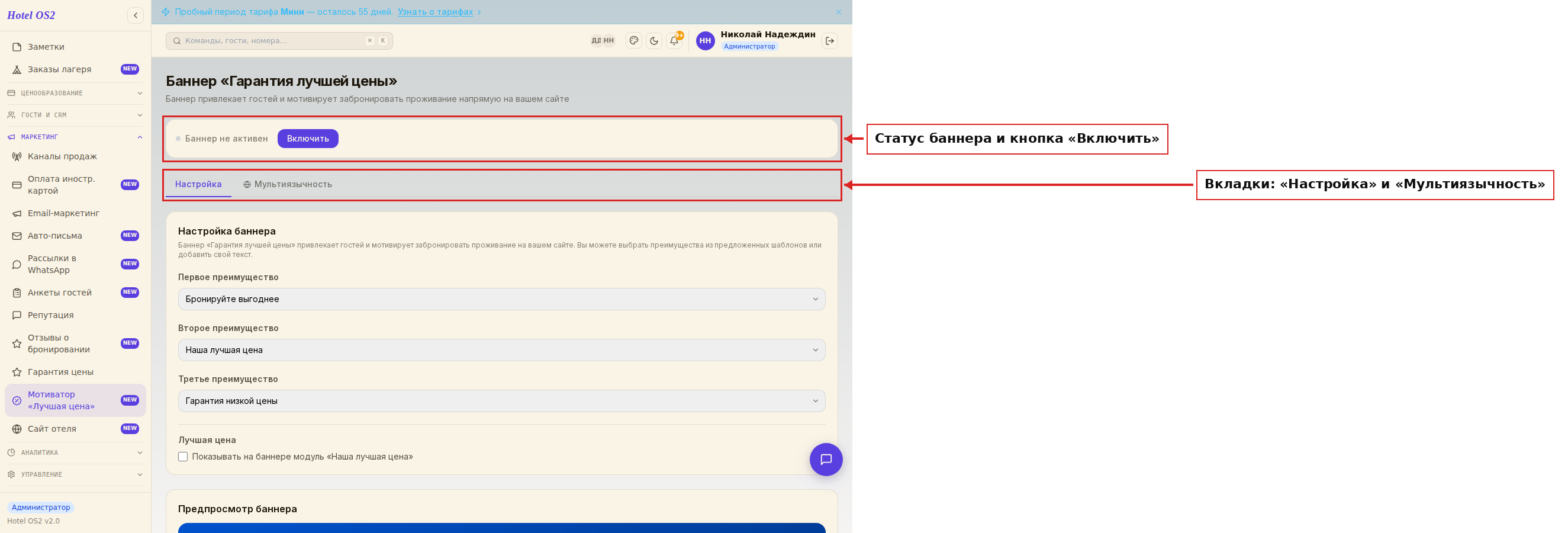Click the logout icon next to the user name
Viewport: 1568px width, 533px height.
[830, 41]
